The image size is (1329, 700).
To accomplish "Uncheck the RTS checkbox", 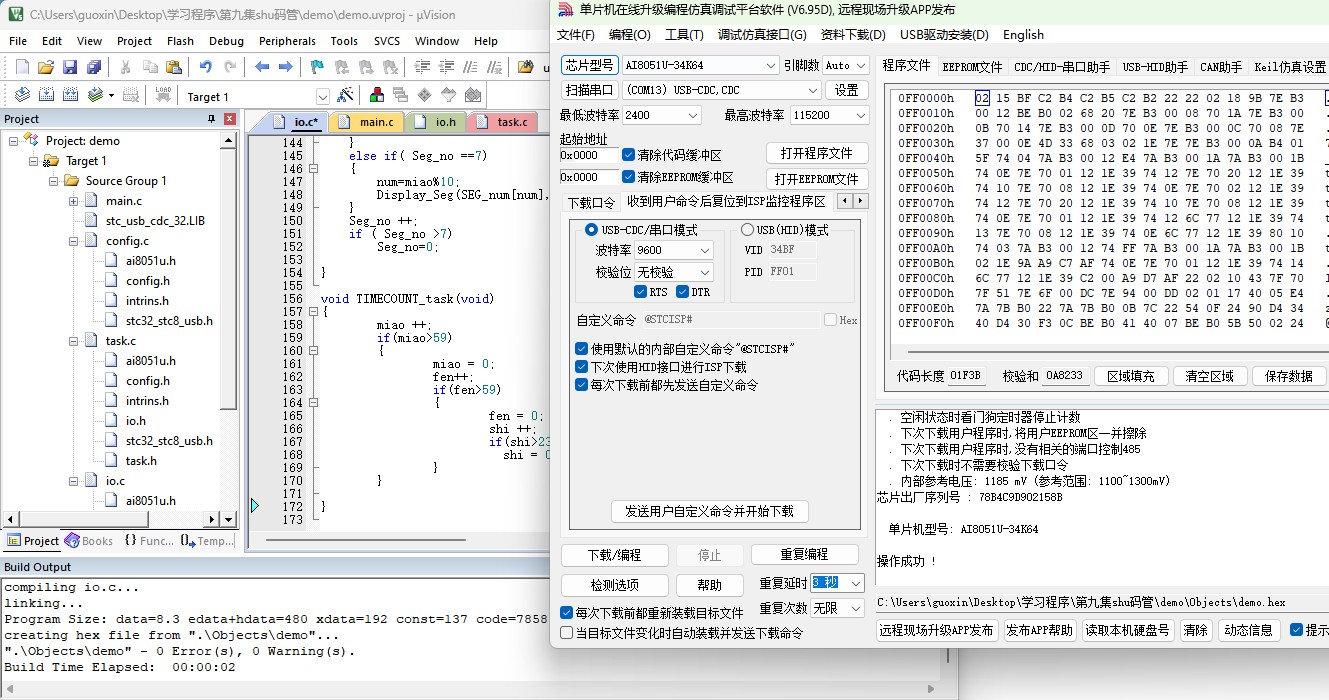I will (641, 292).
